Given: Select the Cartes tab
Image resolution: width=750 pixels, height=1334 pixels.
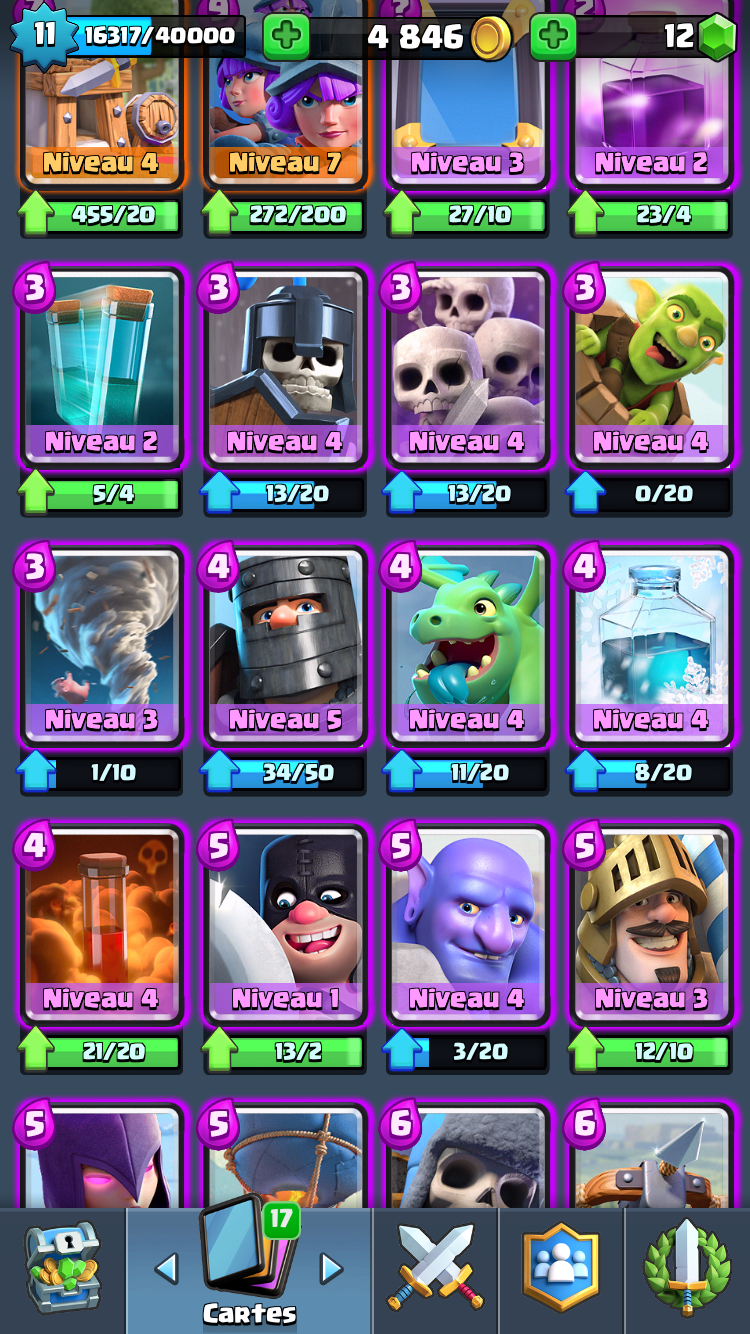Looking at the screenshot, I should (249, 1270).
